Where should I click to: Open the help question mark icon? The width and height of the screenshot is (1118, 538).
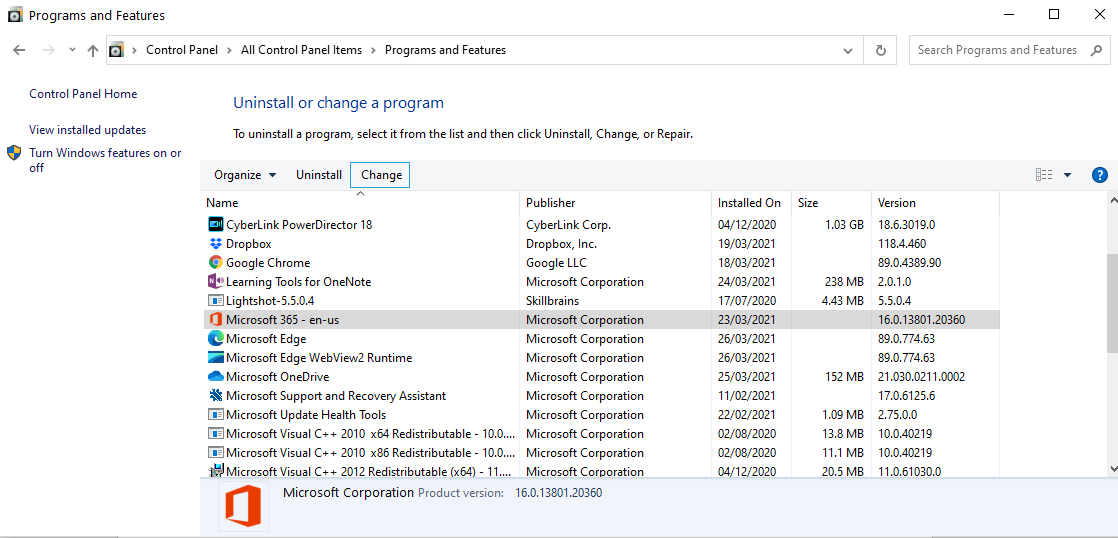1099,175
